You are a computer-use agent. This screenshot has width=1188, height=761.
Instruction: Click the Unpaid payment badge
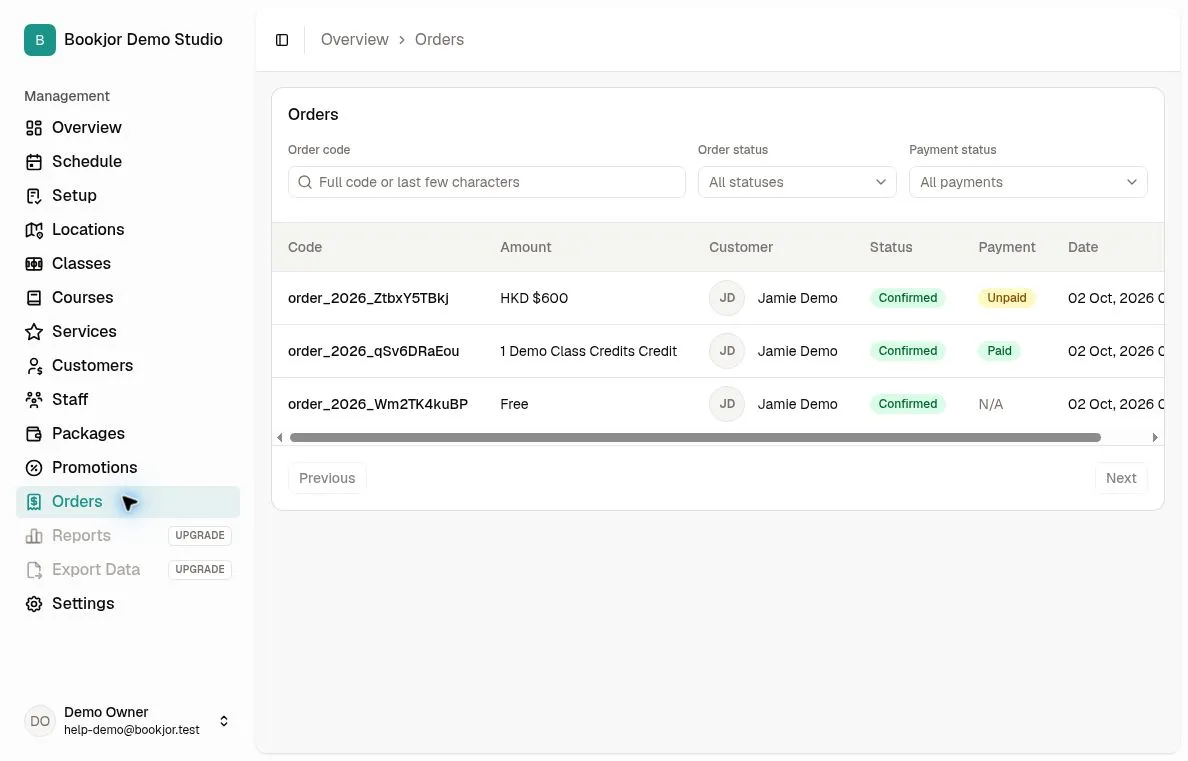(x=1006, y=298)
